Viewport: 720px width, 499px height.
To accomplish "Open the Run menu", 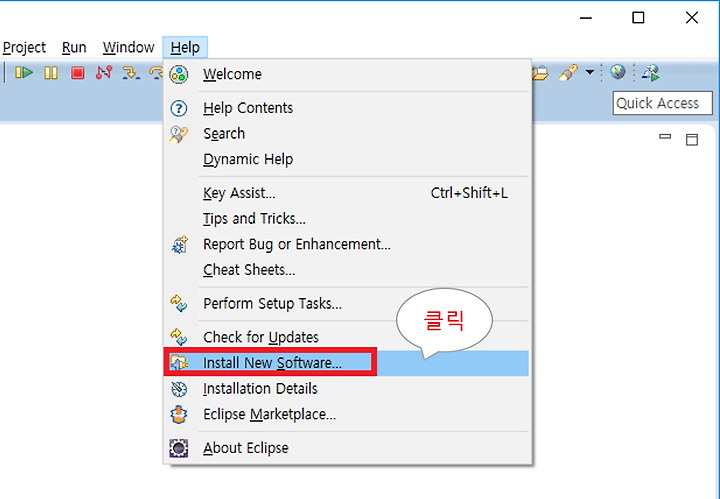I will (x=74, y=47).
